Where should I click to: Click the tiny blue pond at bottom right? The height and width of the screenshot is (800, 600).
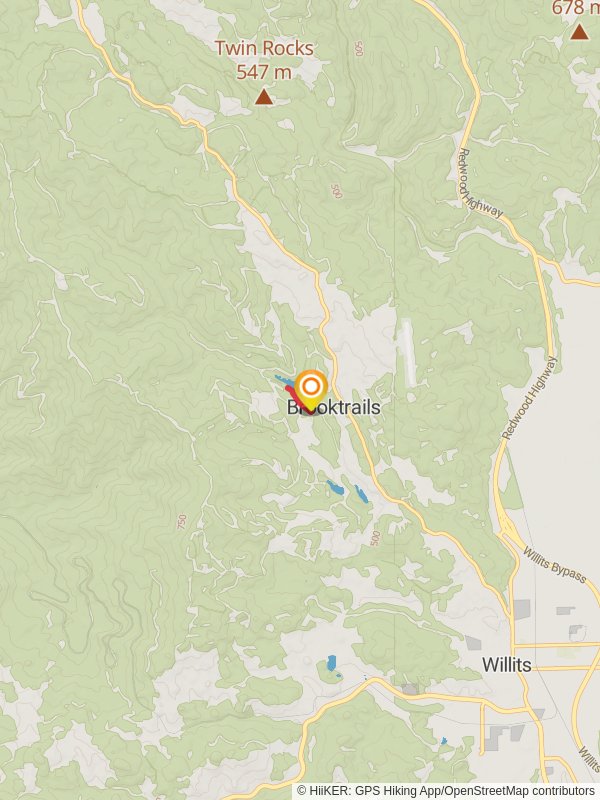click(x=443, y=741)
